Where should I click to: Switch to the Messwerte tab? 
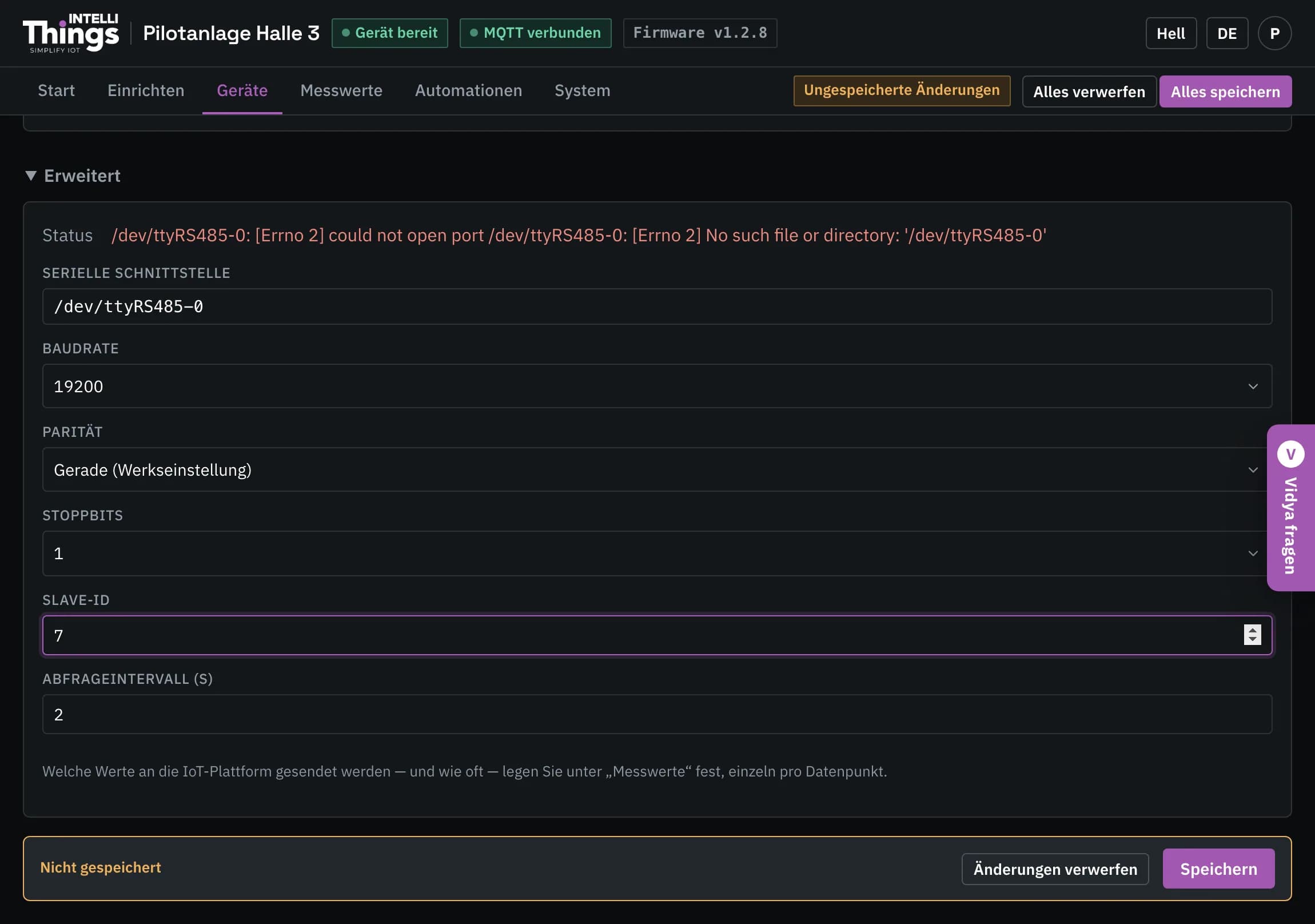pyautogui.click(x=341, y=90)
